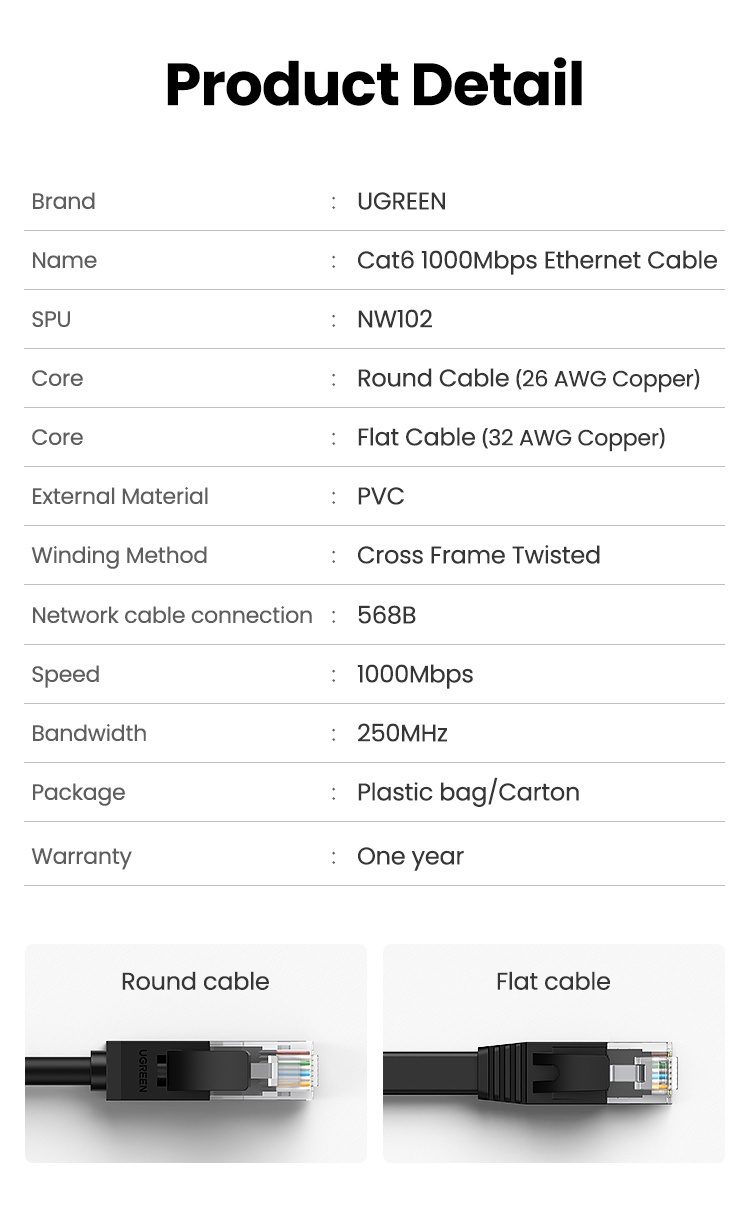
Task: Click the Flat cable caption text
Action: (553, 981)
